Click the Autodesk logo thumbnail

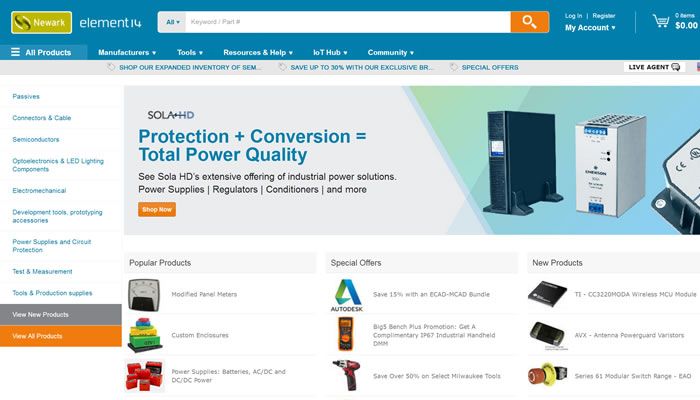(x=347, y=295)
